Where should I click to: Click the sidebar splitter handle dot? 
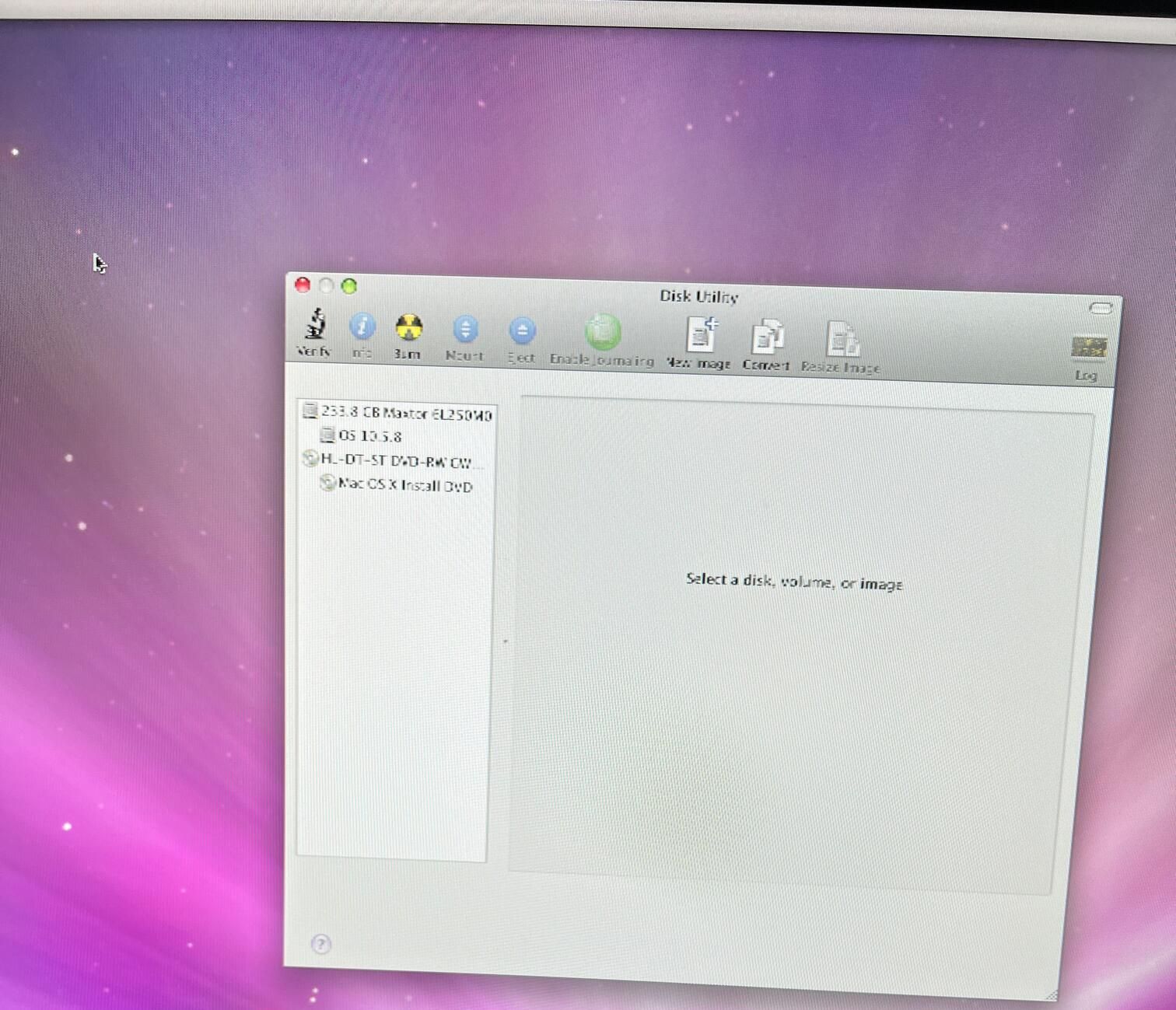click(x=505, y=641)
